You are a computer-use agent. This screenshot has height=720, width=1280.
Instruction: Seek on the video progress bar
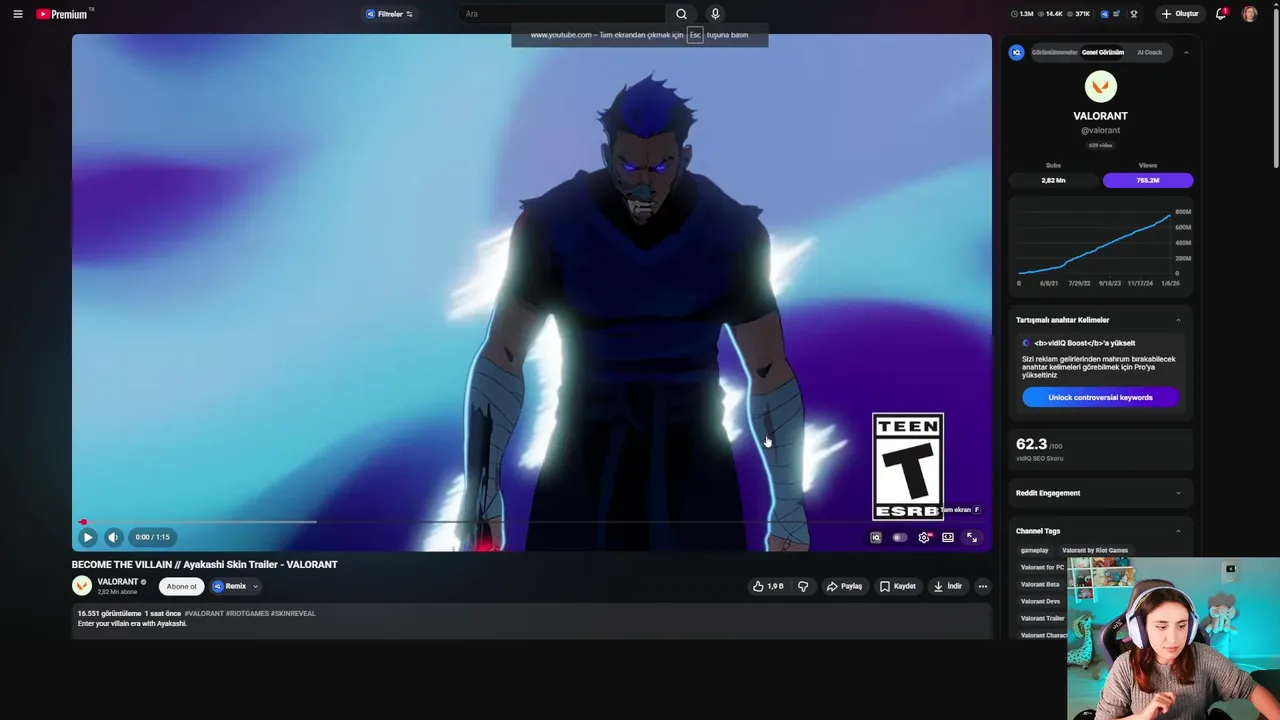coord(532,522)
